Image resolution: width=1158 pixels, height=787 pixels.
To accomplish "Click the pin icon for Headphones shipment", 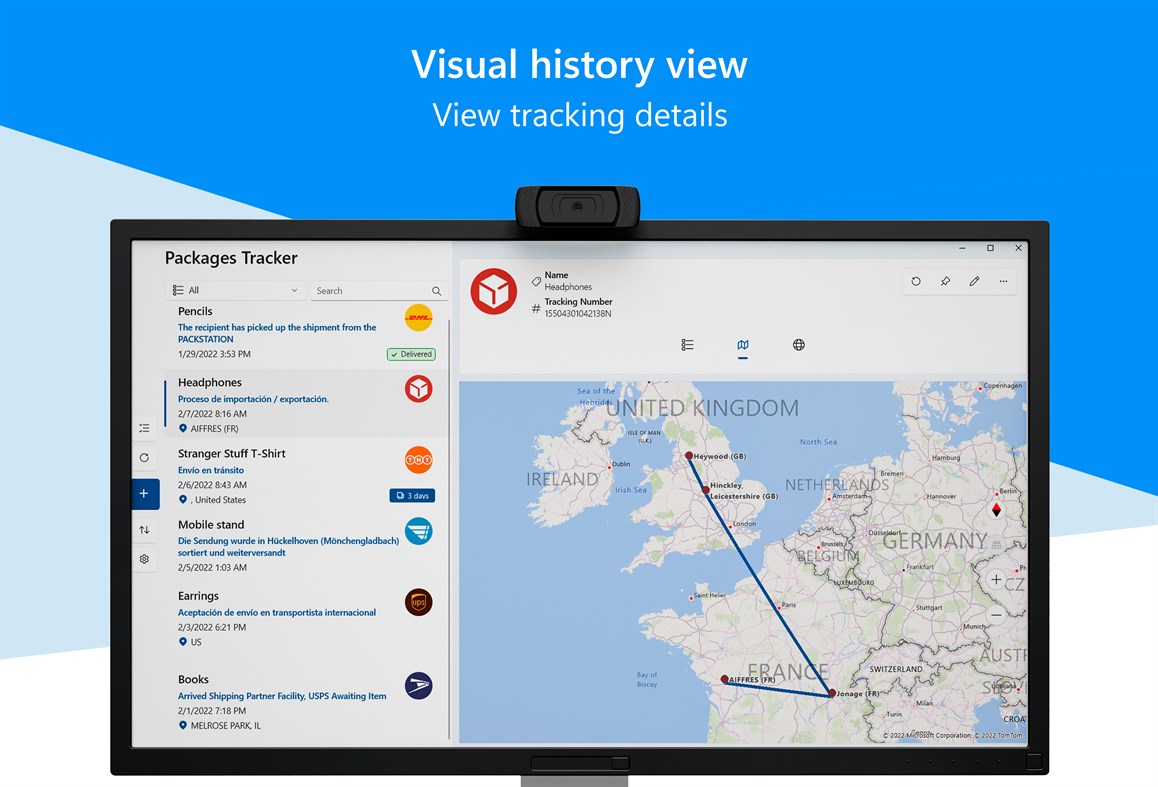I will pyautogui.click(x=945, y=281).
